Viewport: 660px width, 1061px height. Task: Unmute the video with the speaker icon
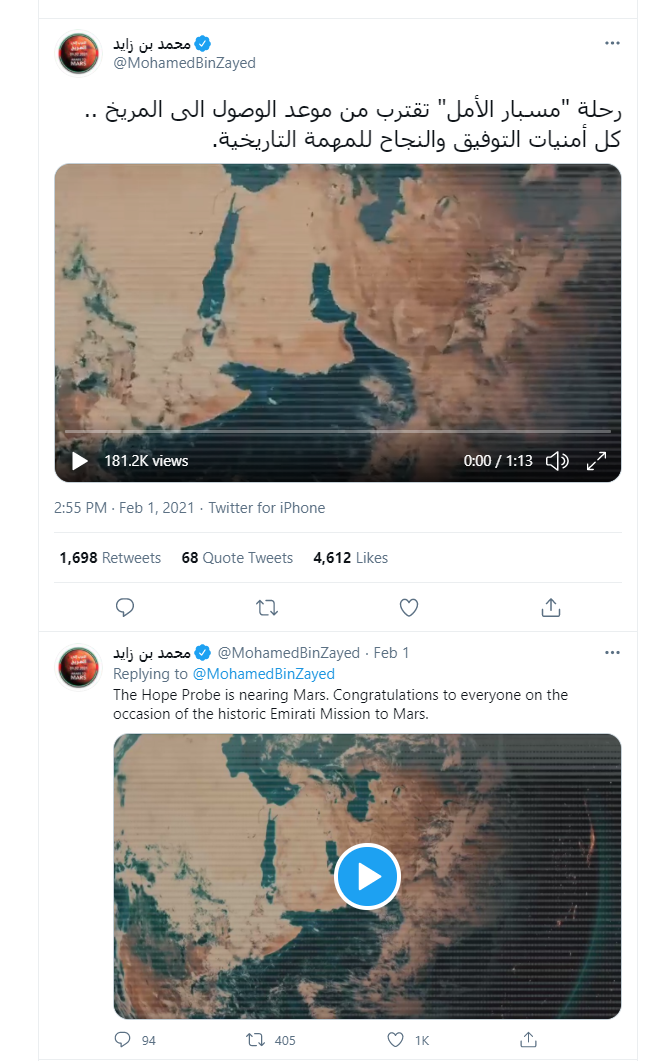tap(557, 461)
